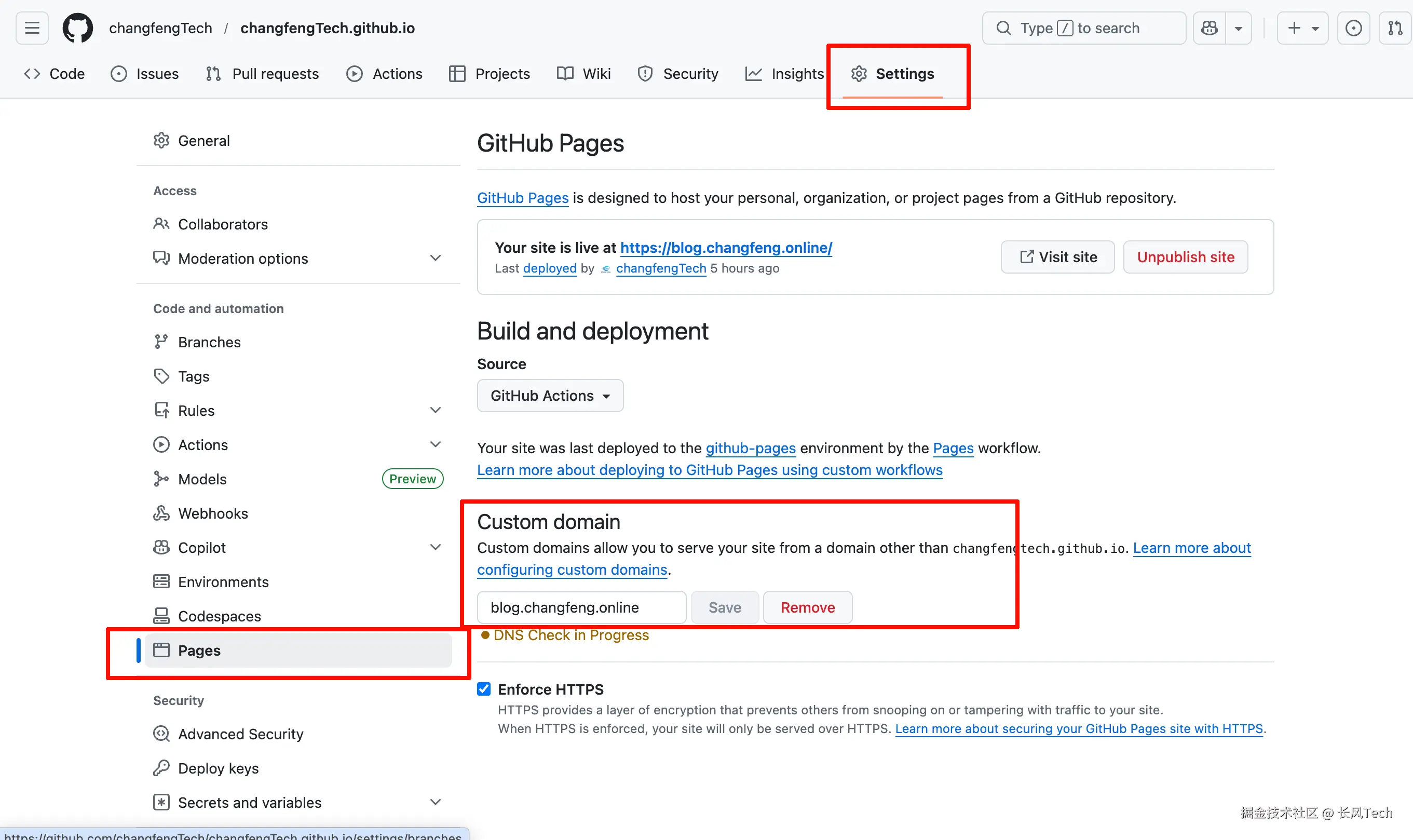Viewport: 1413px width, 840px height.
Task: Open the Copilot chat icon in header
Action: pyautogui.click(x=1210, y=28)
